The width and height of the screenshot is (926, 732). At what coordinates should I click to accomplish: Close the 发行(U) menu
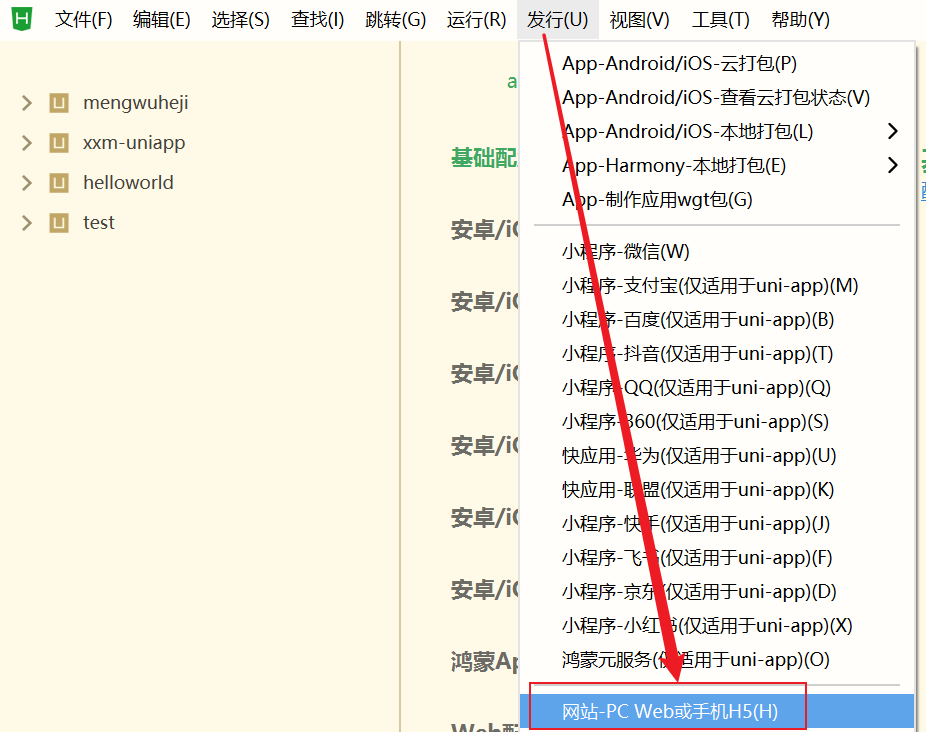click(557, 19)
